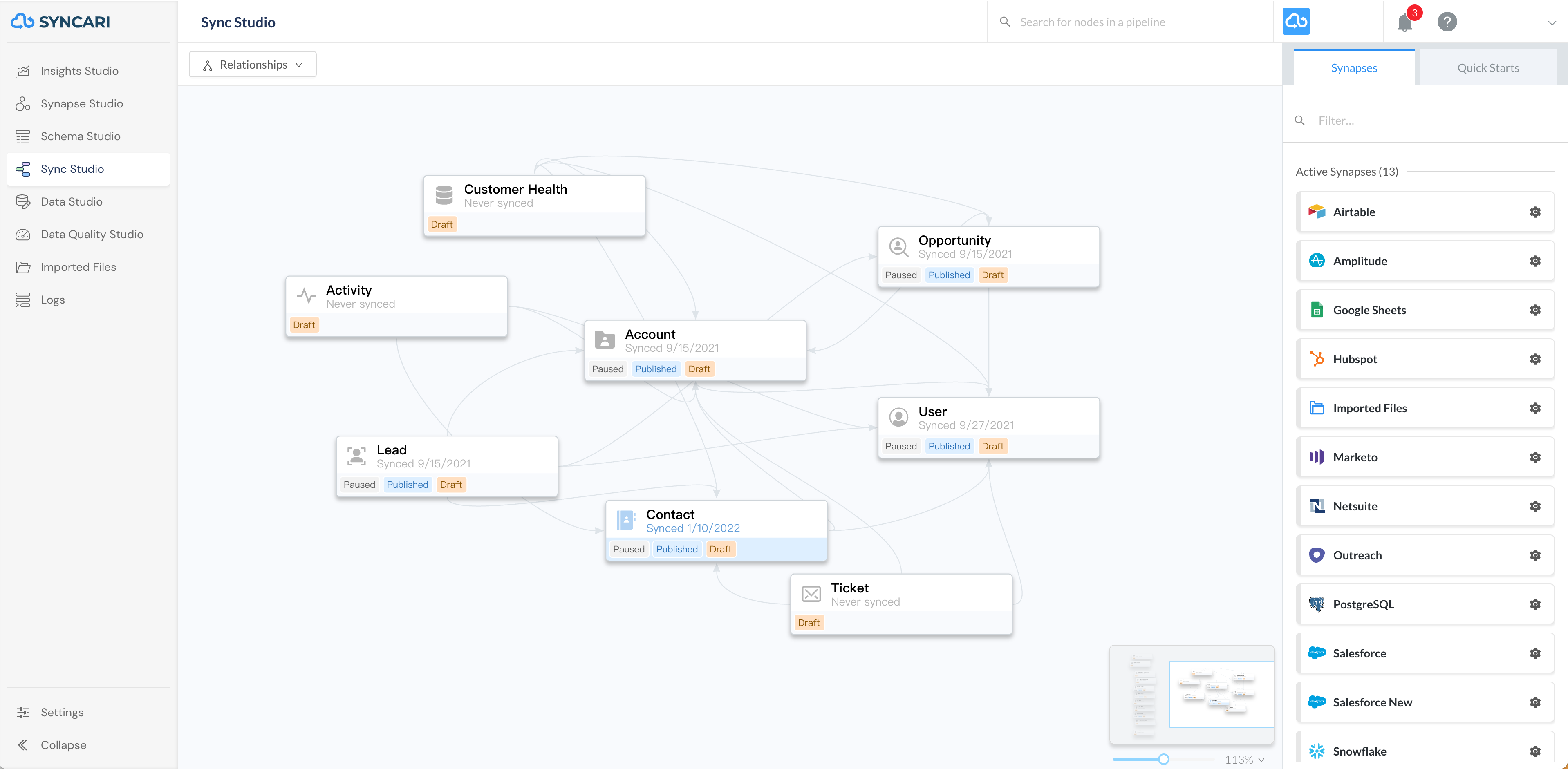Screen dimensions: 1568x769
Task: Switch to the Quick Starts tab
Action: pos(1487,68)
